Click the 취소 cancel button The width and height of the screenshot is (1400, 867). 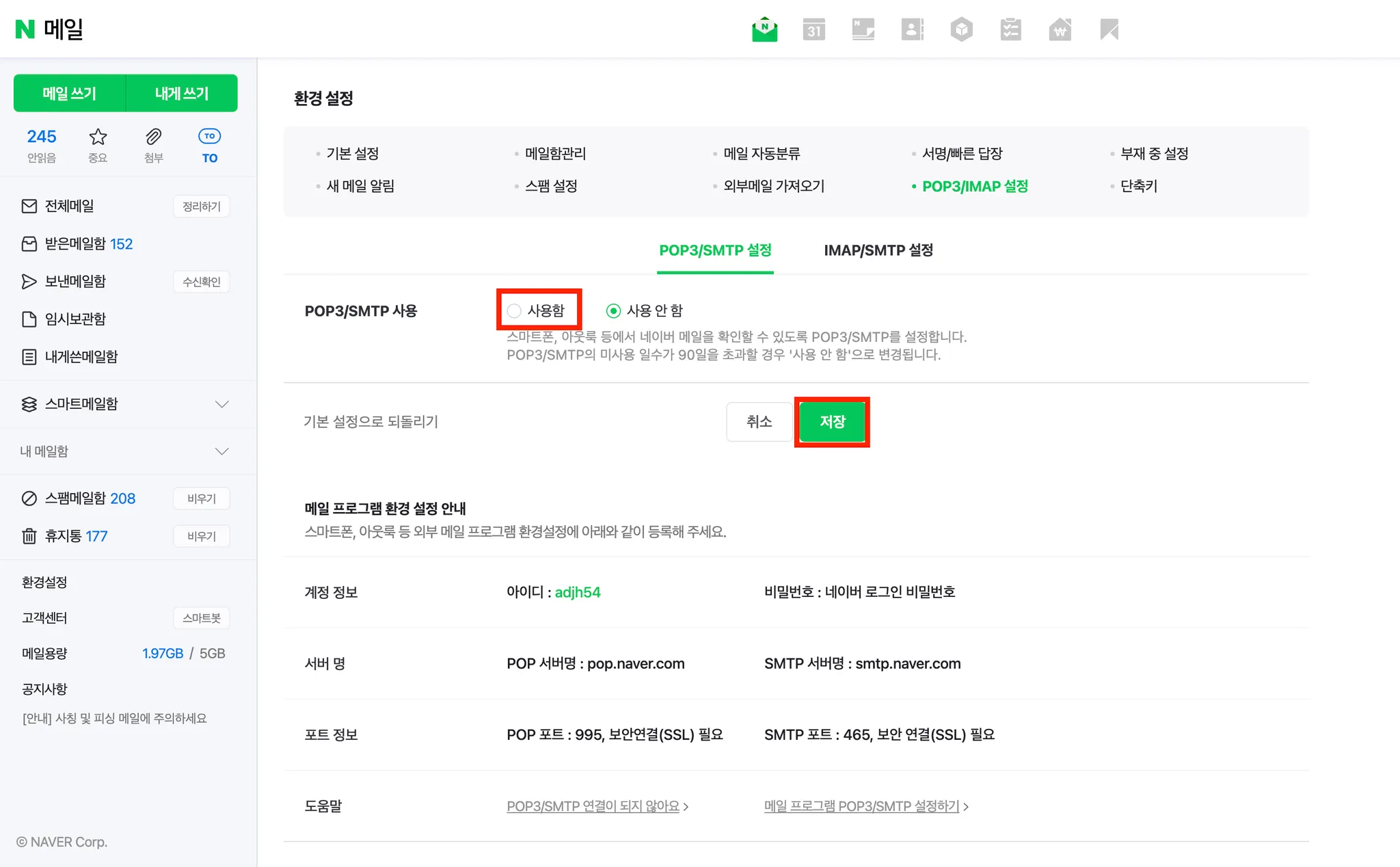[x=759, y=422]
